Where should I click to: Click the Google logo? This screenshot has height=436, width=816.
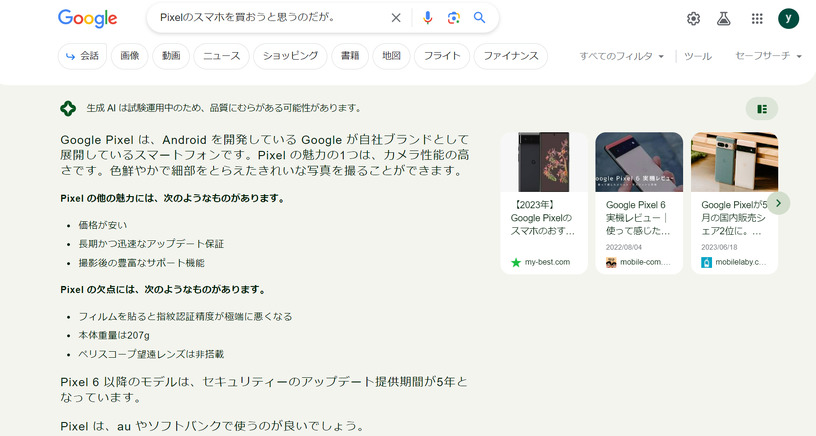point(87,19)
